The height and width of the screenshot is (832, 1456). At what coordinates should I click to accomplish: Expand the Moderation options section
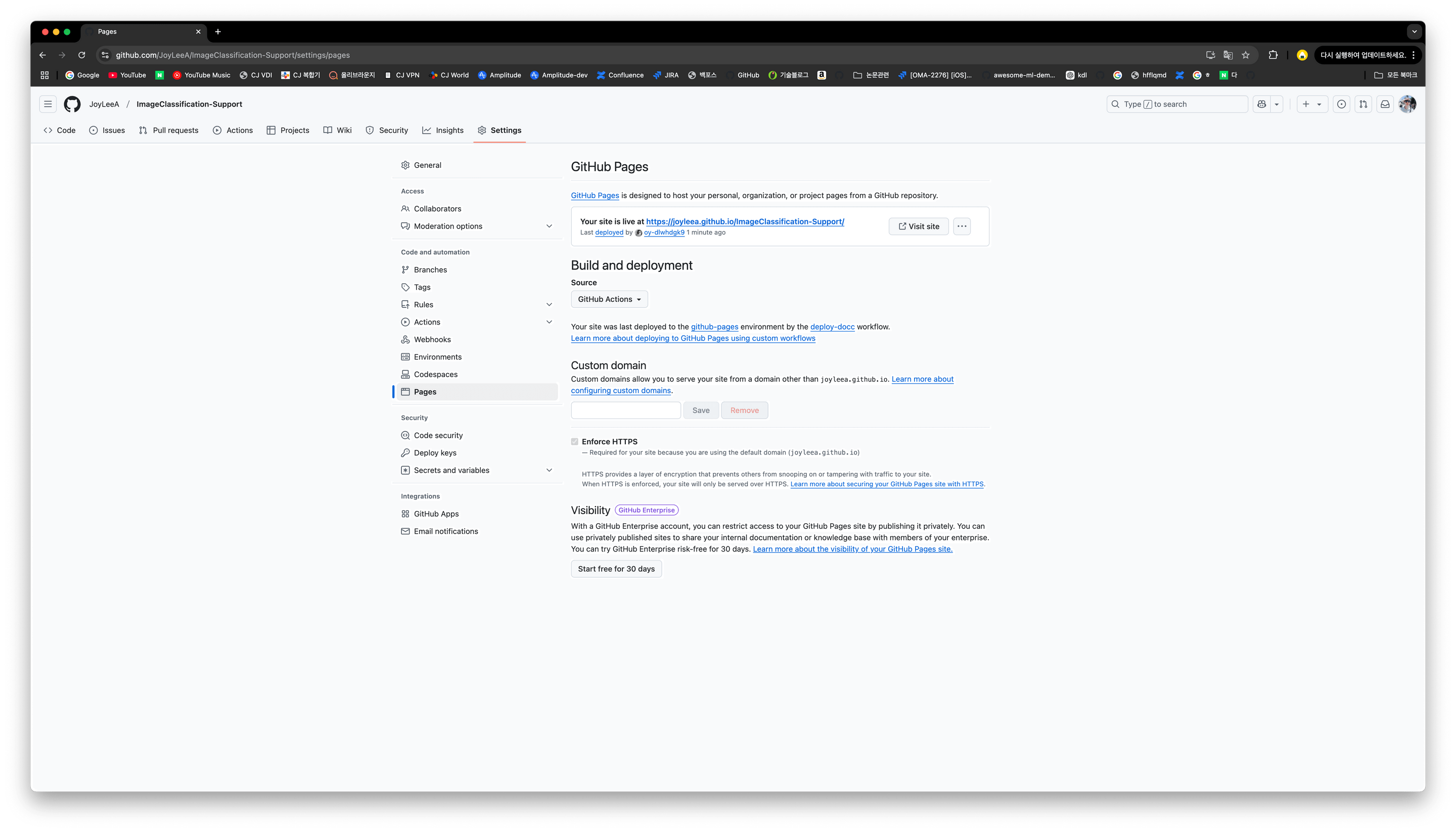549,226
